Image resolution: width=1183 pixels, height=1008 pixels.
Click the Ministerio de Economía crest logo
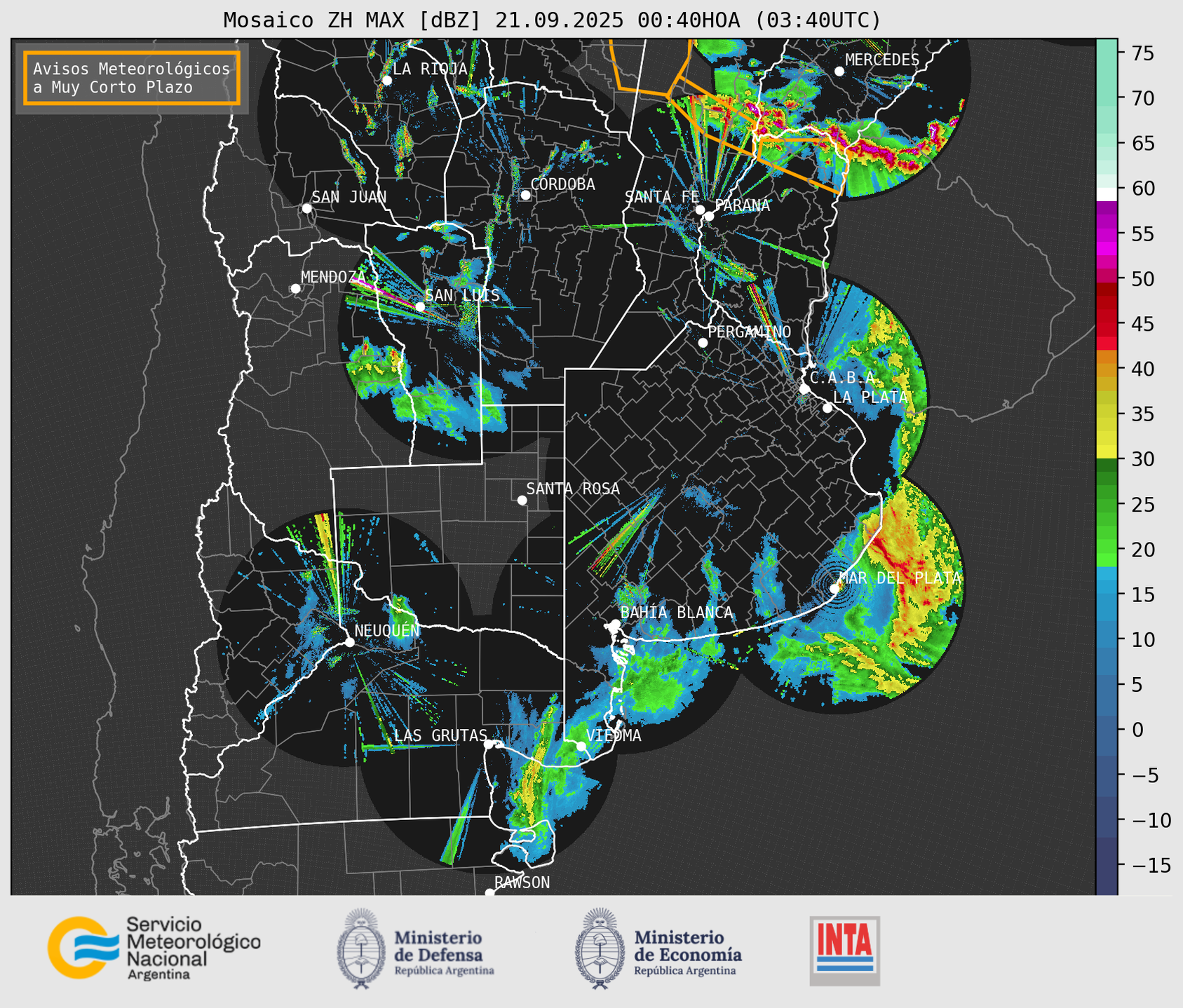coord(599,948)
